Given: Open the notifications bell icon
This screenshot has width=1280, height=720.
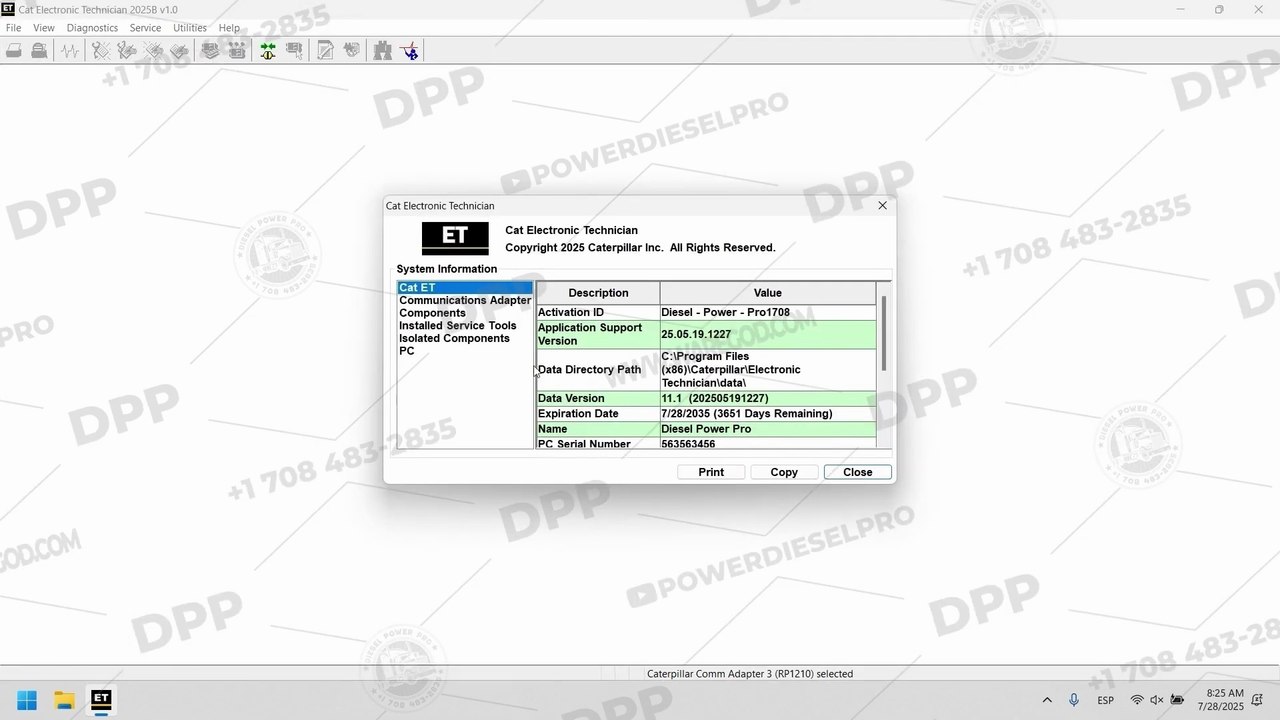Looking at the screenshot, I should [1259, 700].
